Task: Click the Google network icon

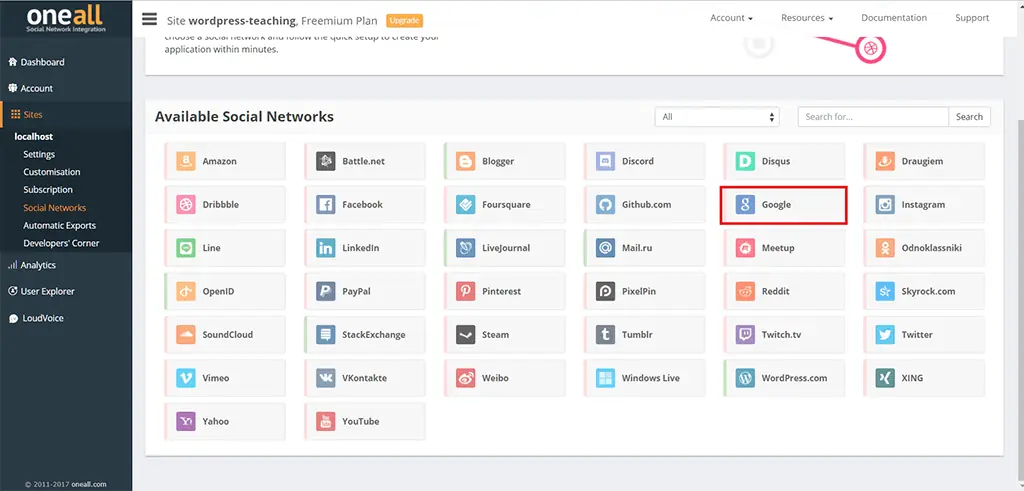Action: 745,204
